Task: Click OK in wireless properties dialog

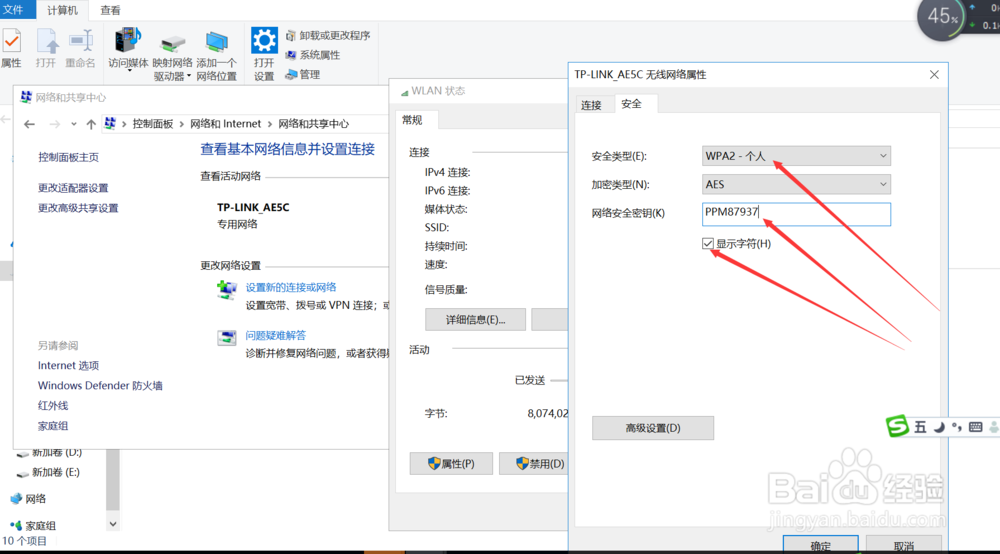Action: (820, 545)
